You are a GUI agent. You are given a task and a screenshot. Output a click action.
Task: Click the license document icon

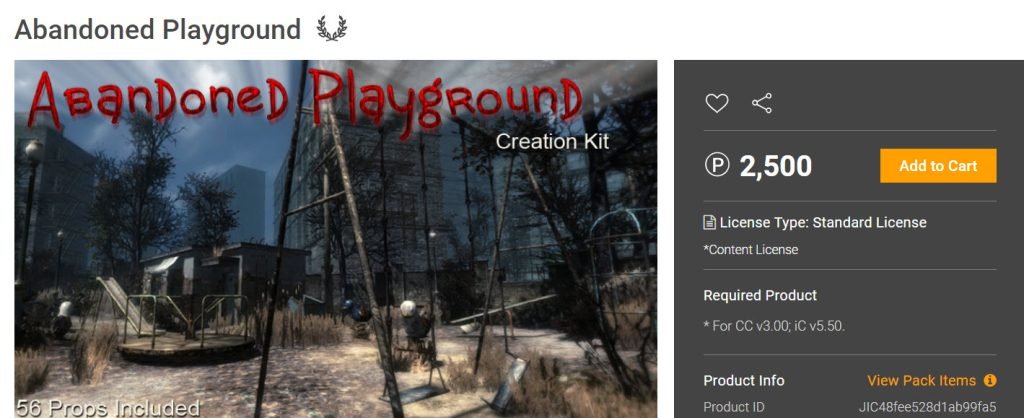coord(709,223)
